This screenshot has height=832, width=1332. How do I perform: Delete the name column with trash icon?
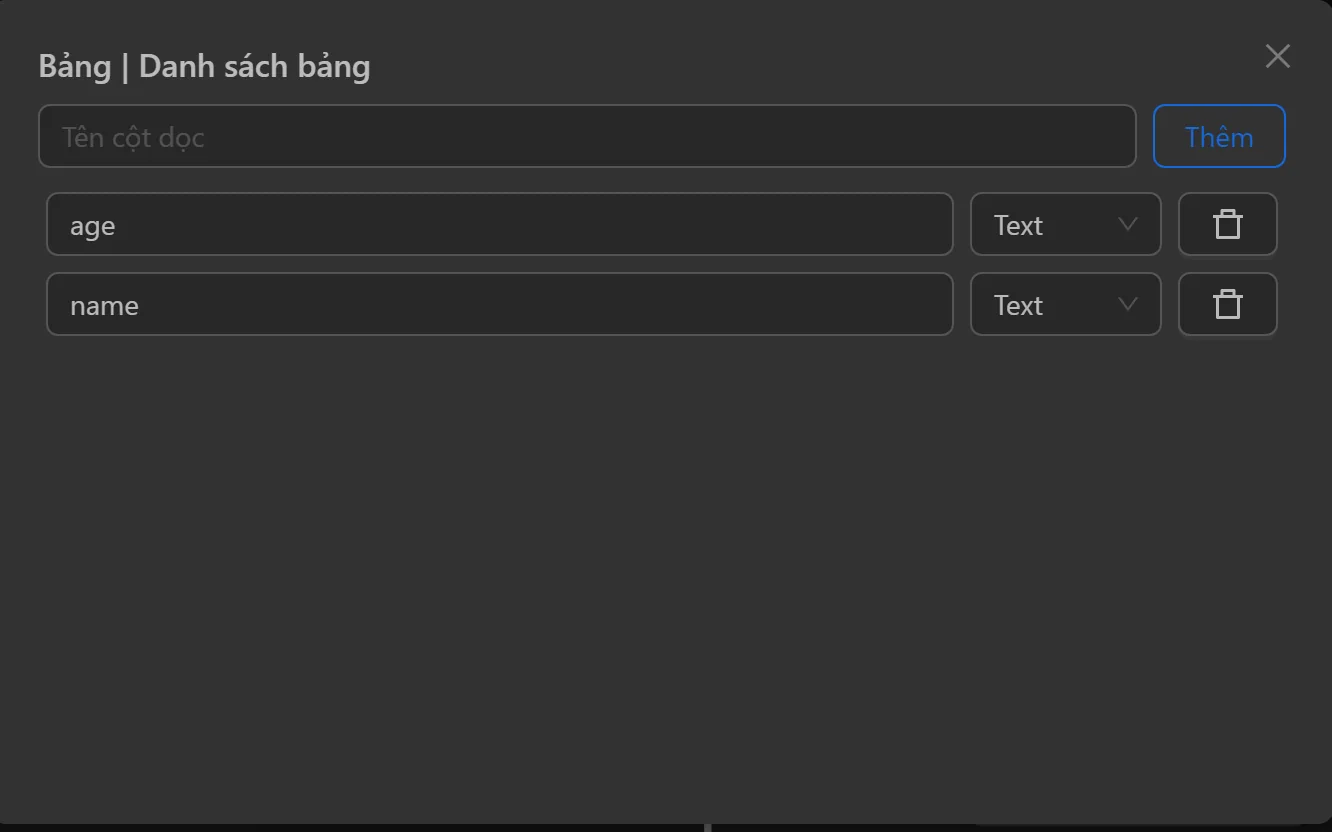(x=1227, y=305)
